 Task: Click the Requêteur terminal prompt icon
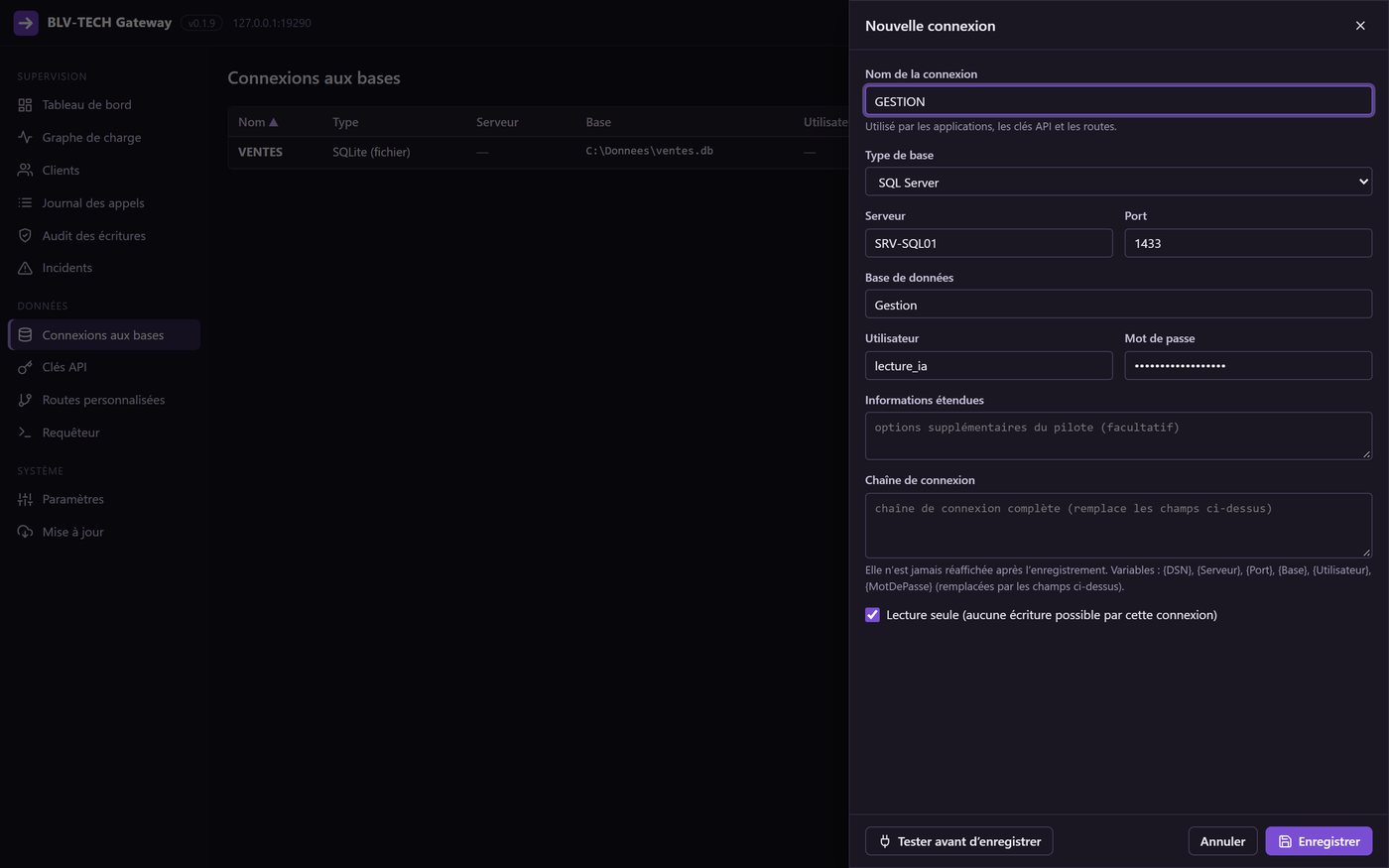coord(25,433)
